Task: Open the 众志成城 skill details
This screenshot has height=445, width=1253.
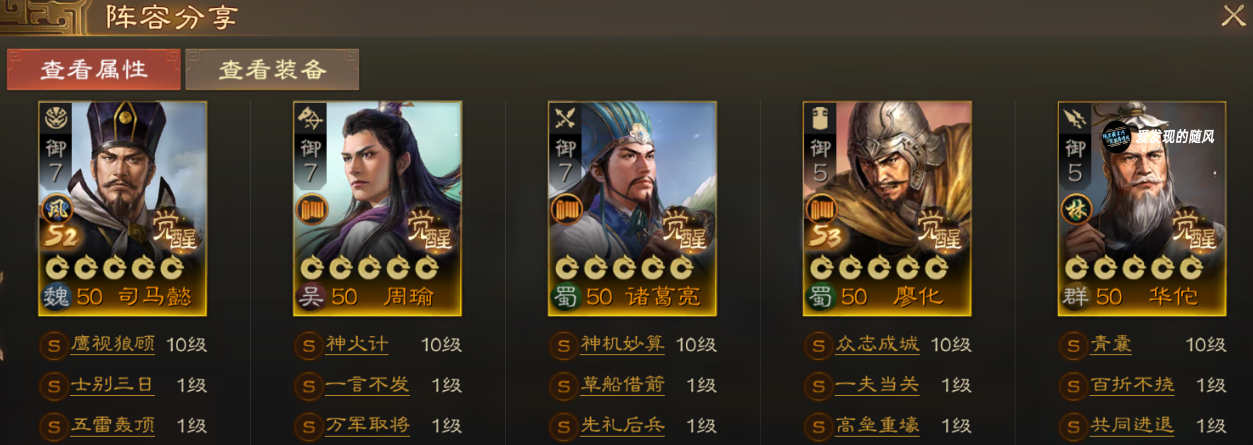Action: (876, 345)
